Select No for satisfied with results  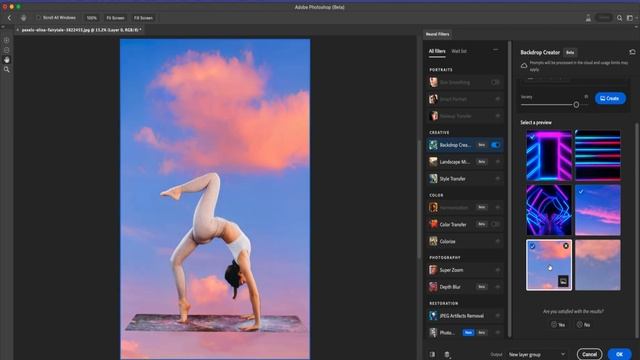point(583,324)
